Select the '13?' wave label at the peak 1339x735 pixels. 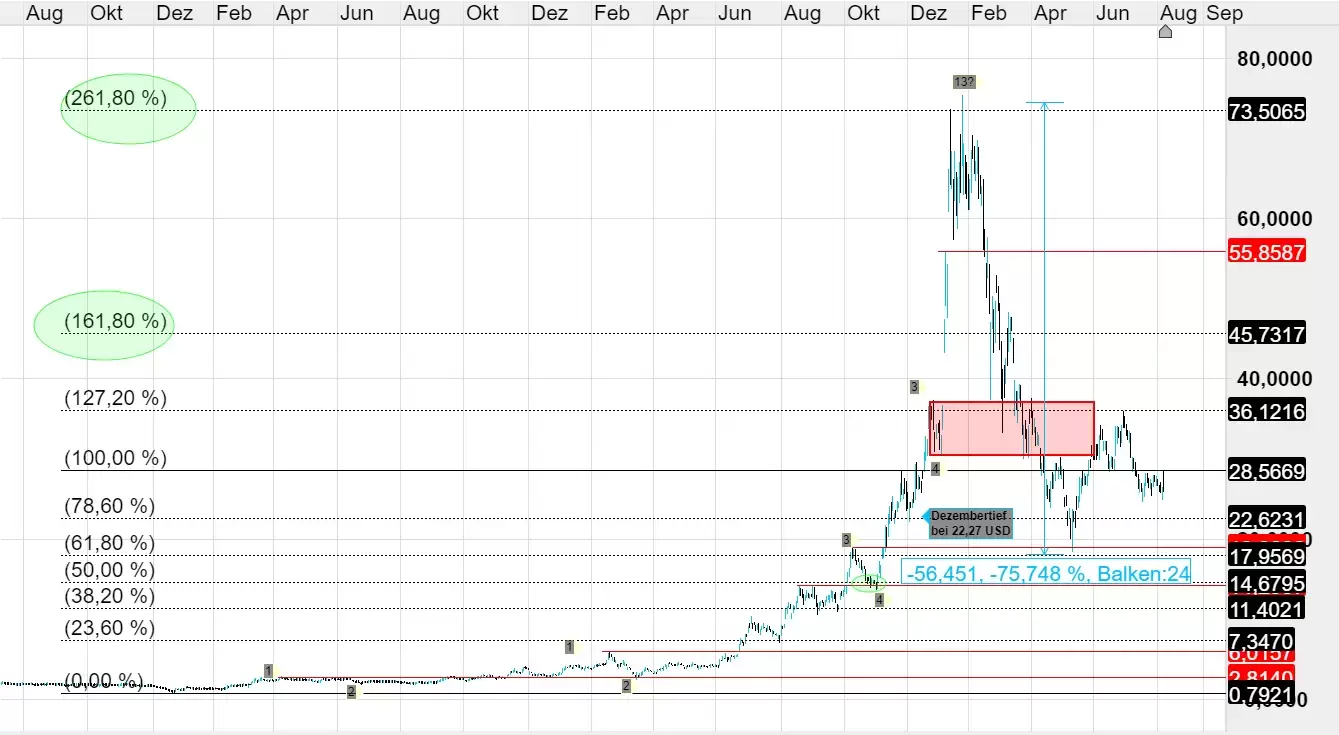(x=963, y=82)
